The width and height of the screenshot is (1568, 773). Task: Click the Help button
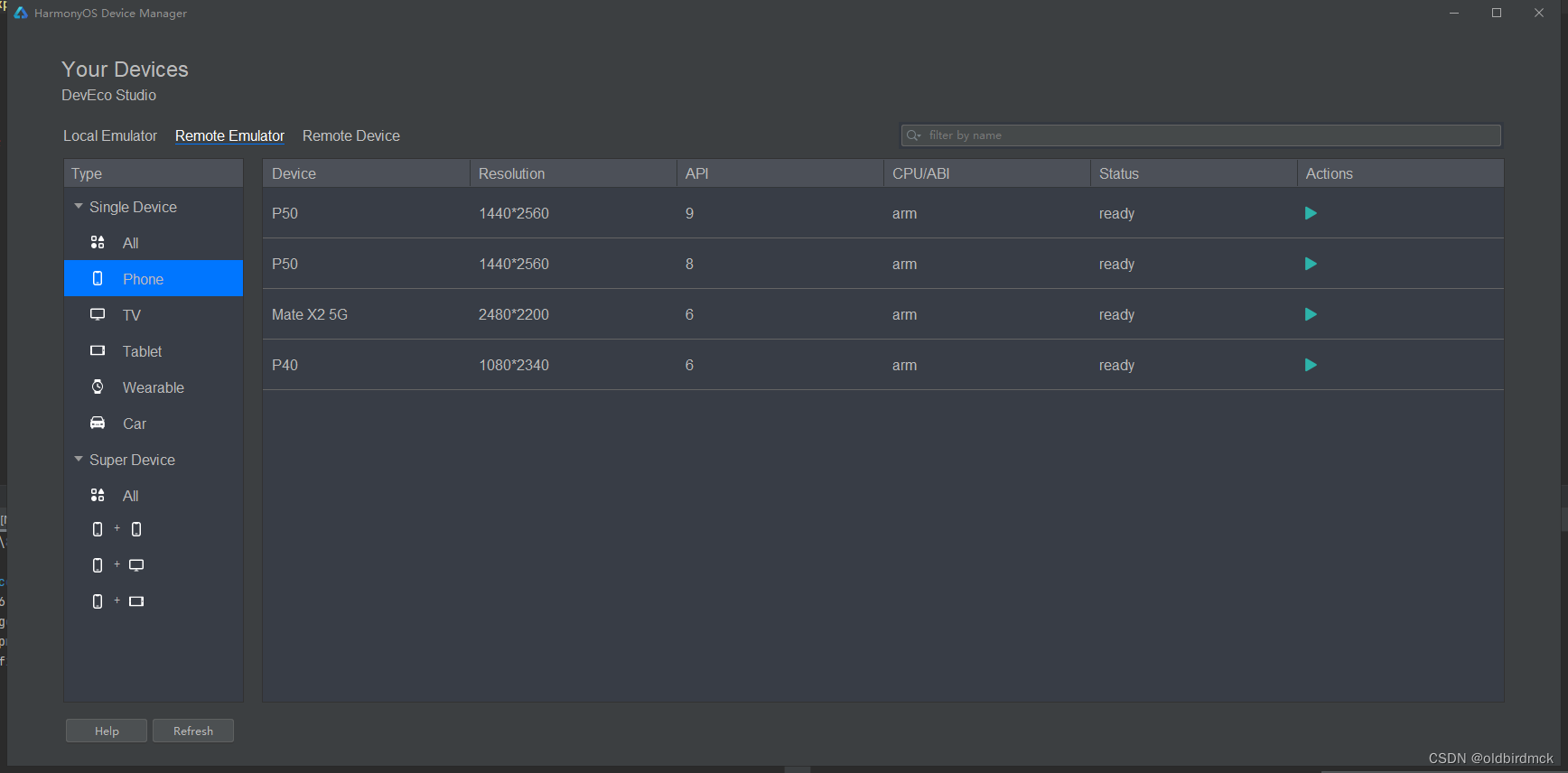click(x=107, y=731)
